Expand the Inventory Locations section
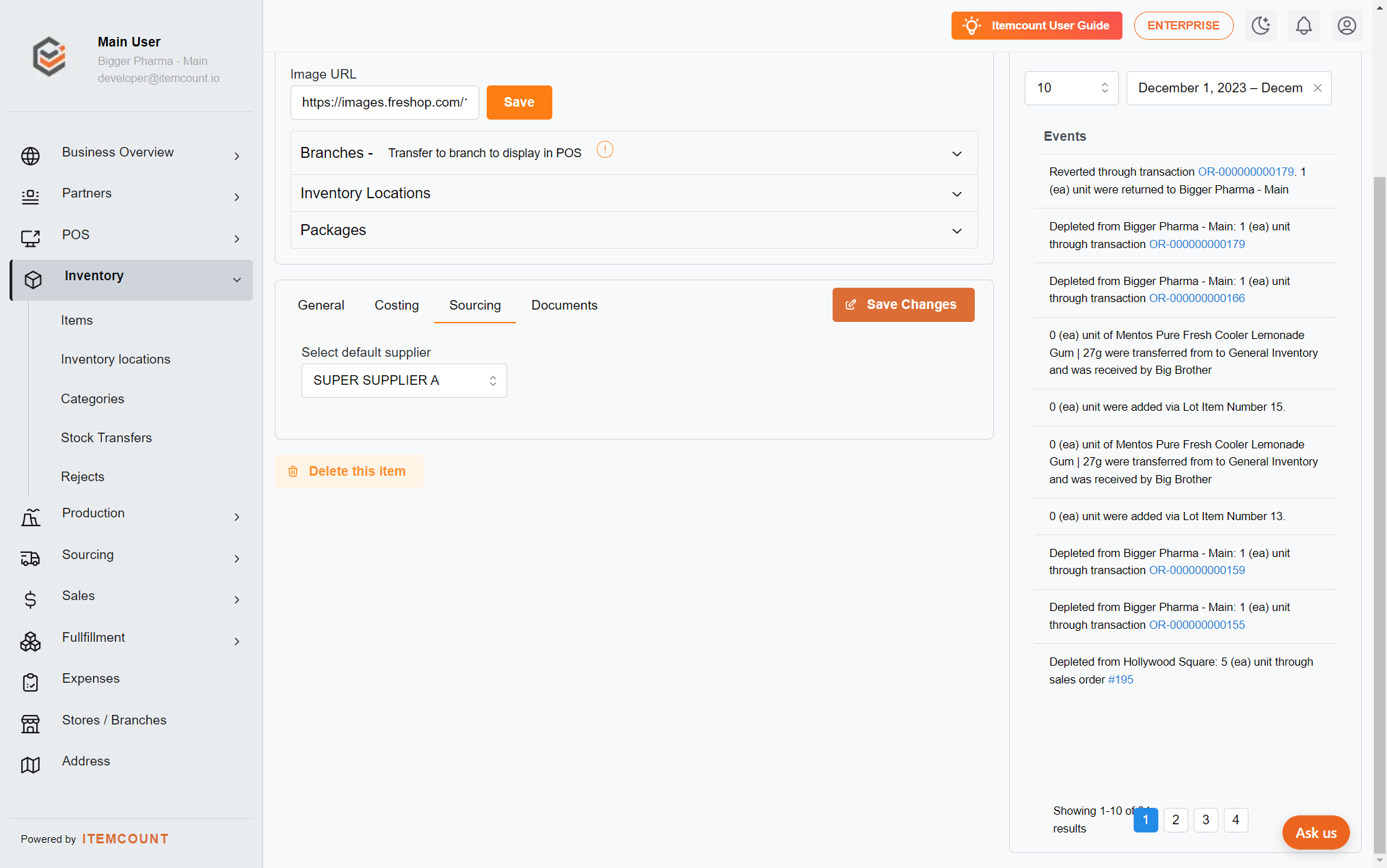 click(x=634, y=193)
